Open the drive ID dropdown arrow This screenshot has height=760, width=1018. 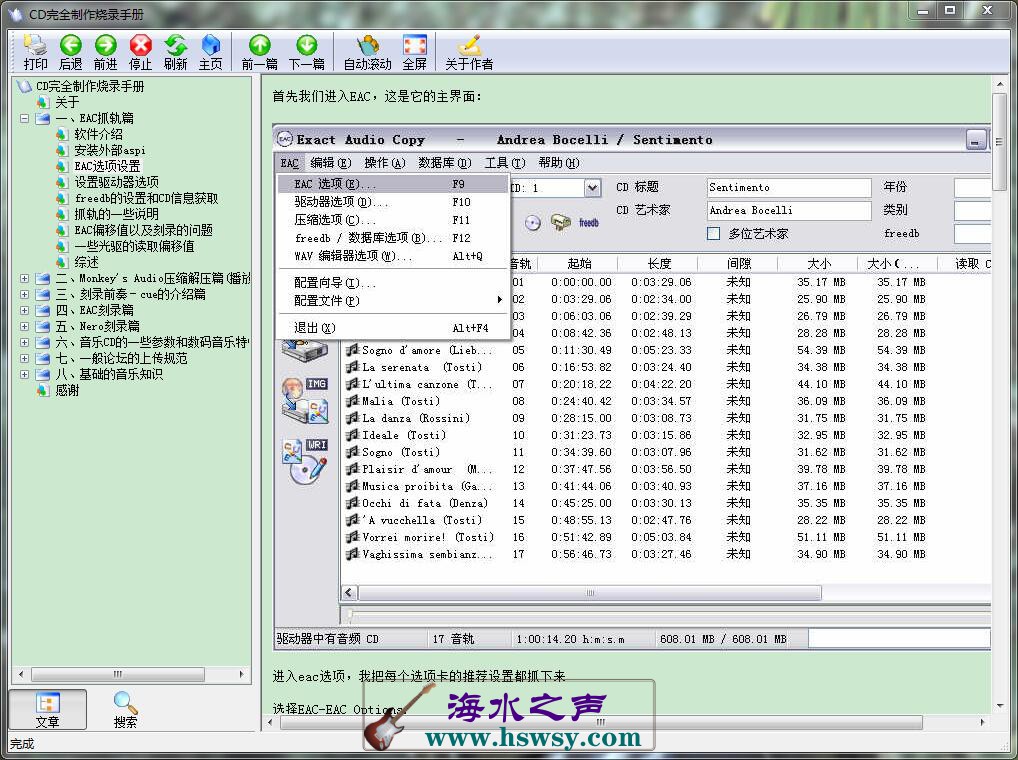pyautogui.click(x=592, y=188)
